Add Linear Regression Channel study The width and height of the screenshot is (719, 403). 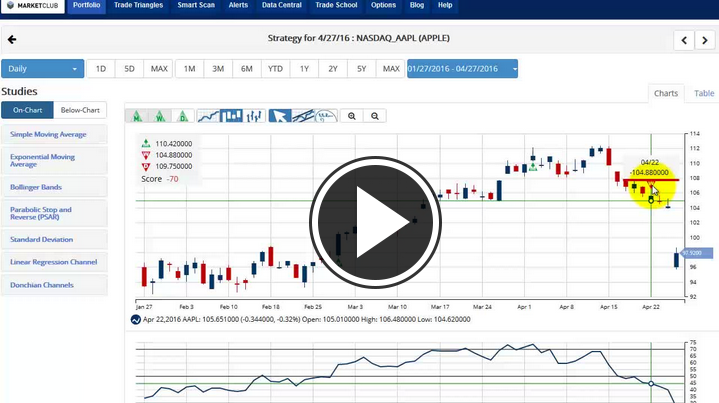[x=54, y=262]
